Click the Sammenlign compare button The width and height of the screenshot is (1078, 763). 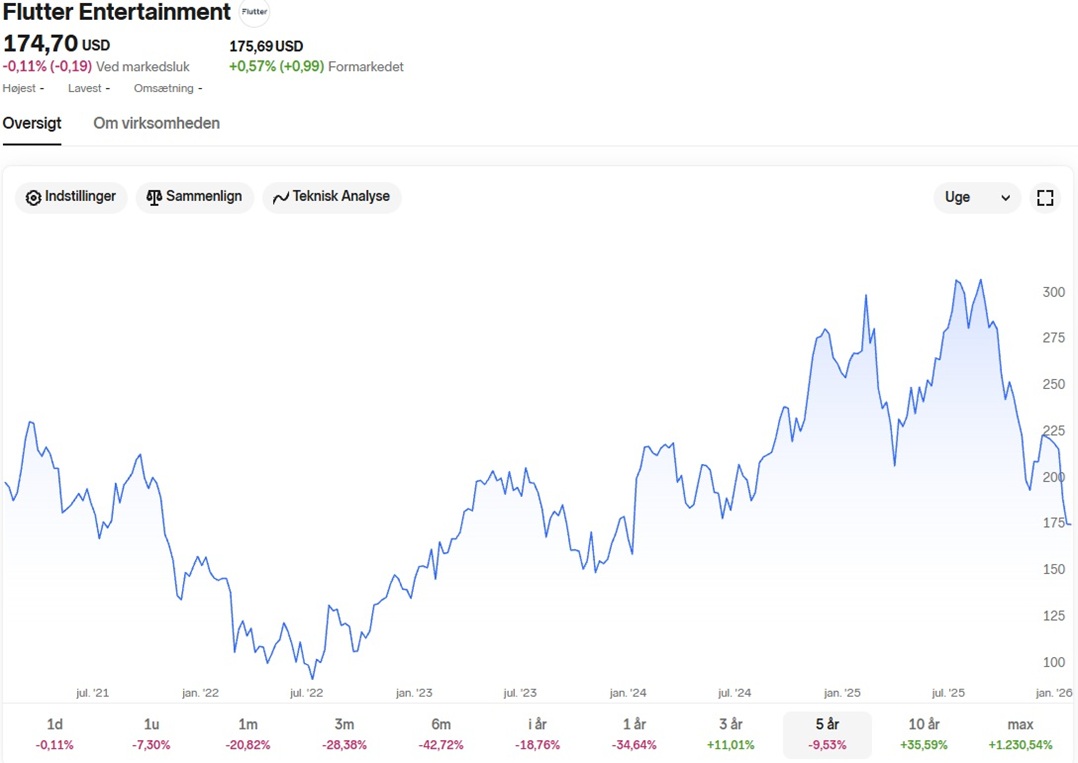195,197
